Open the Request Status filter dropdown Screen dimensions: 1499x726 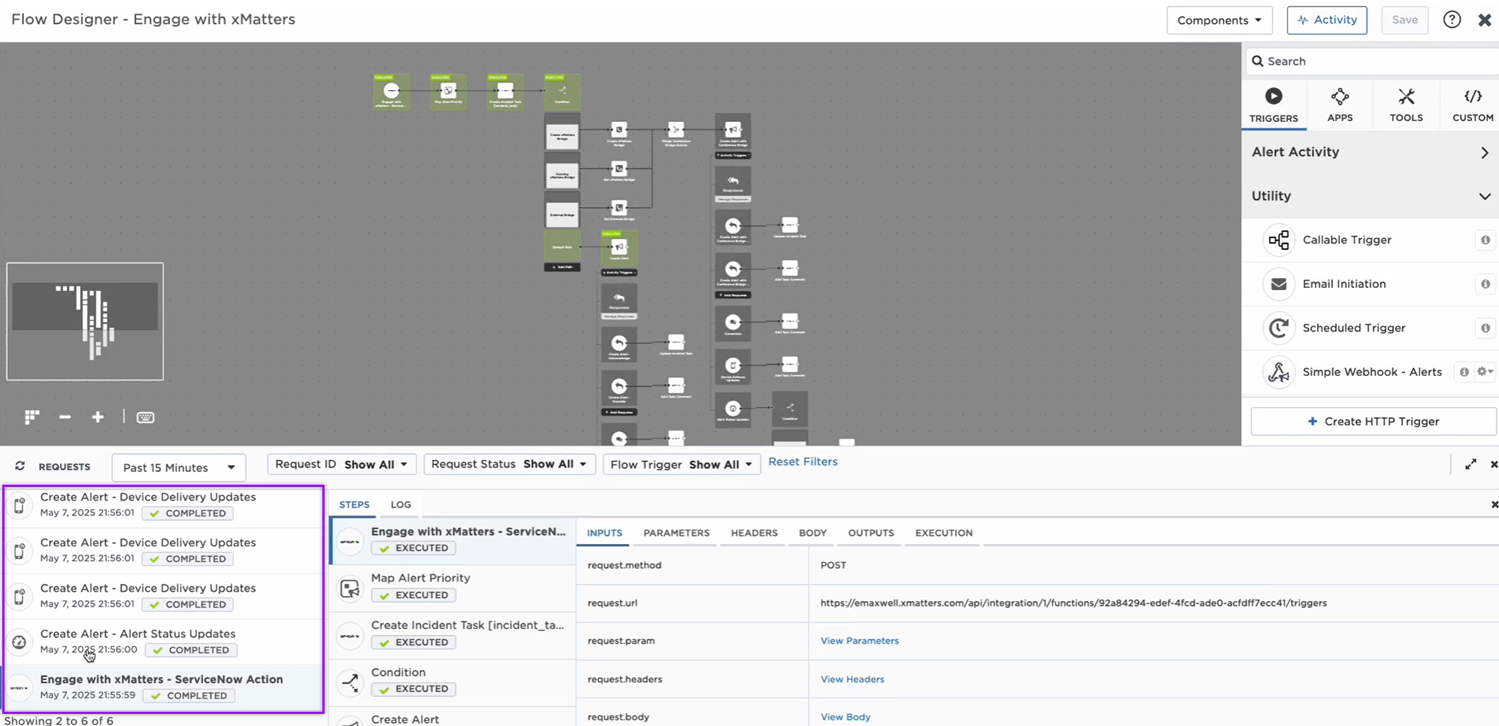510,464
